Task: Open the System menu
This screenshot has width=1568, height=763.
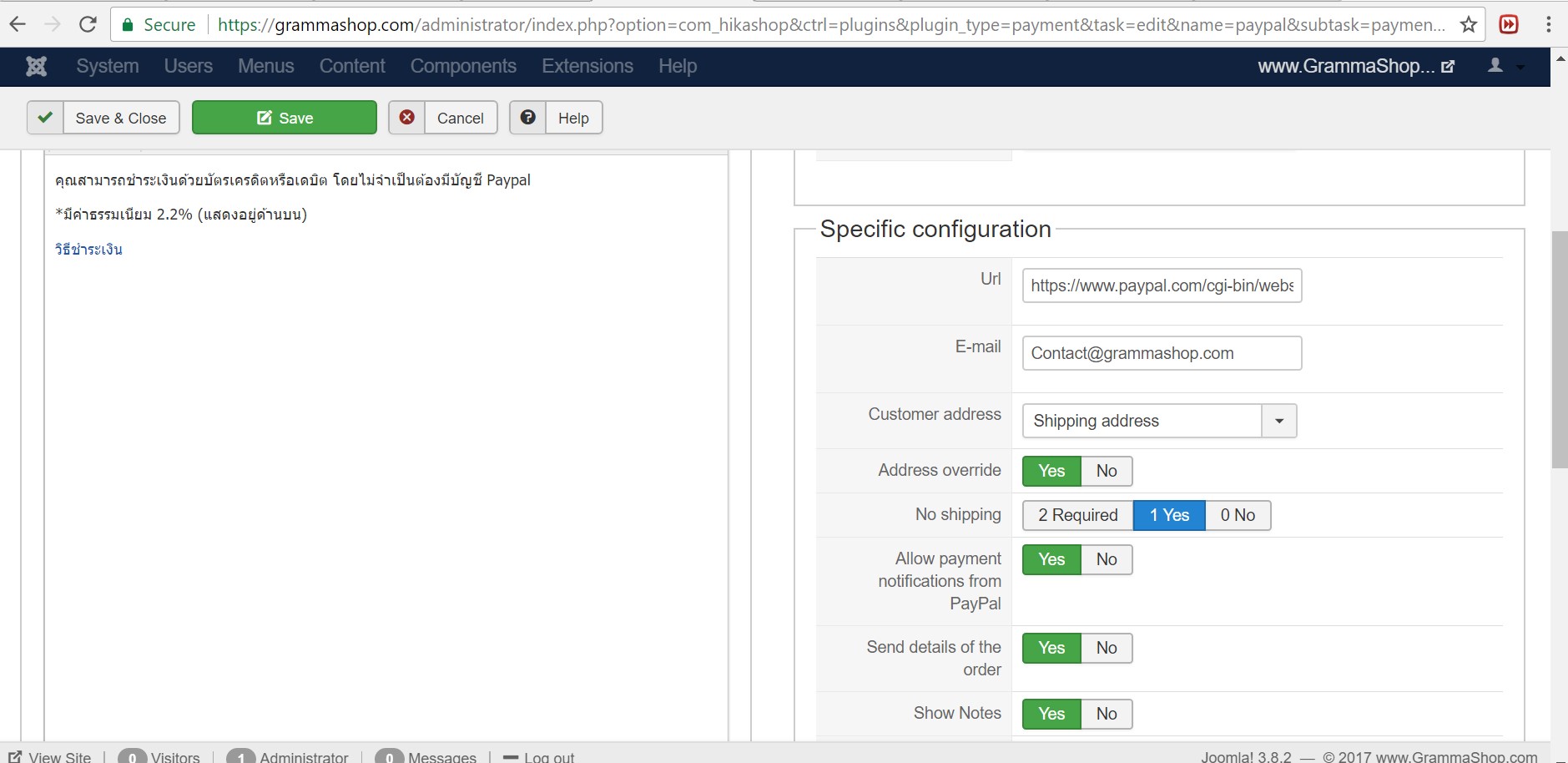Action: 108,66
